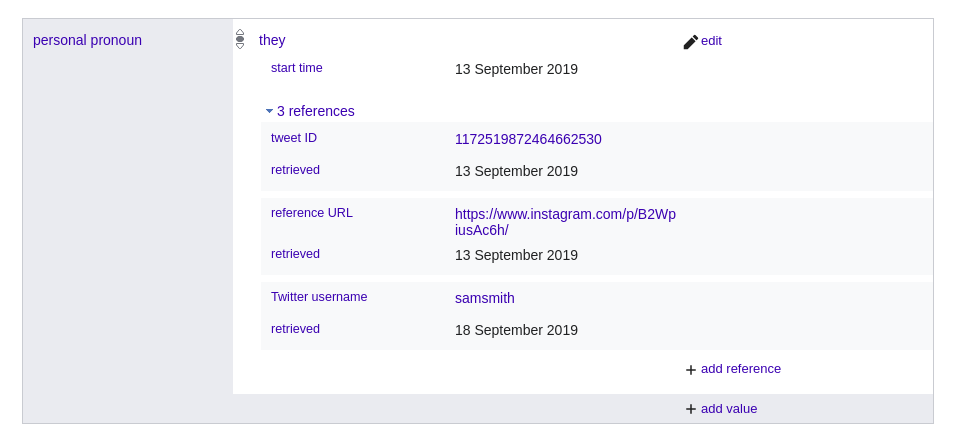Open the start time qualifier property
Image resolution: width=957 pixels, height=439 pixels.
click(x=296, y=68)
